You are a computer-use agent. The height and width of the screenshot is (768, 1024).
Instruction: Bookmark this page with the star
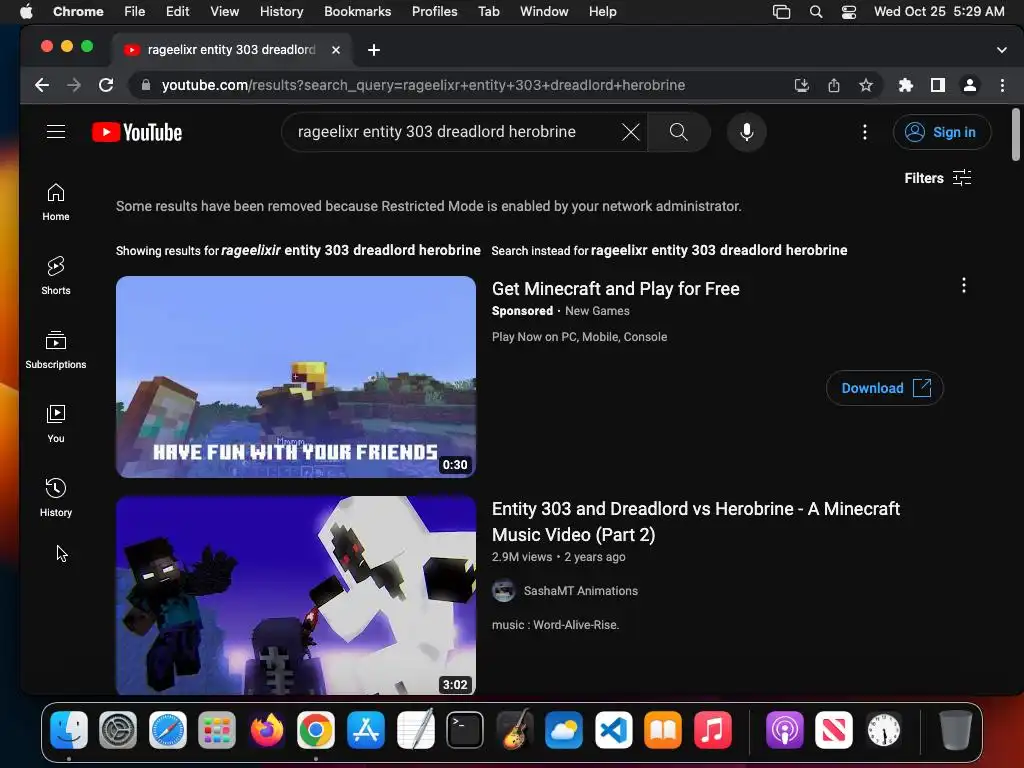865,85
